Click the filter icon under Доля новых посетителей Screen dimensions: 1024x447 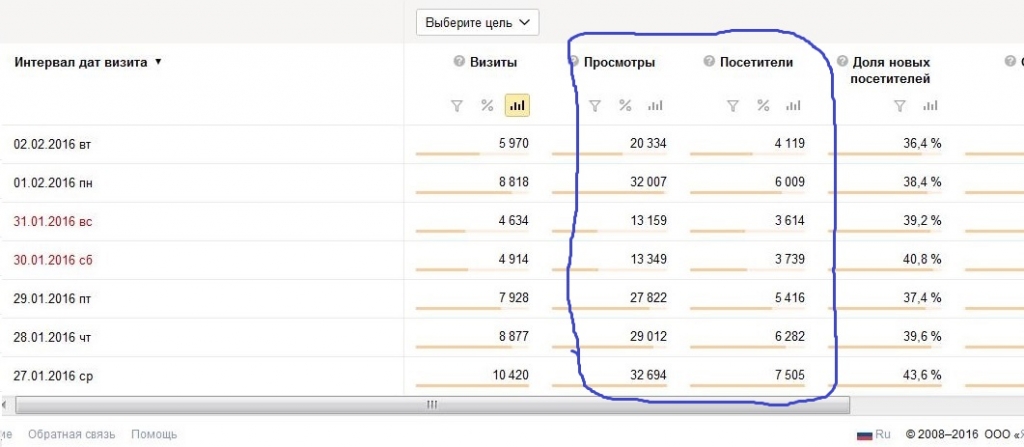900,106
